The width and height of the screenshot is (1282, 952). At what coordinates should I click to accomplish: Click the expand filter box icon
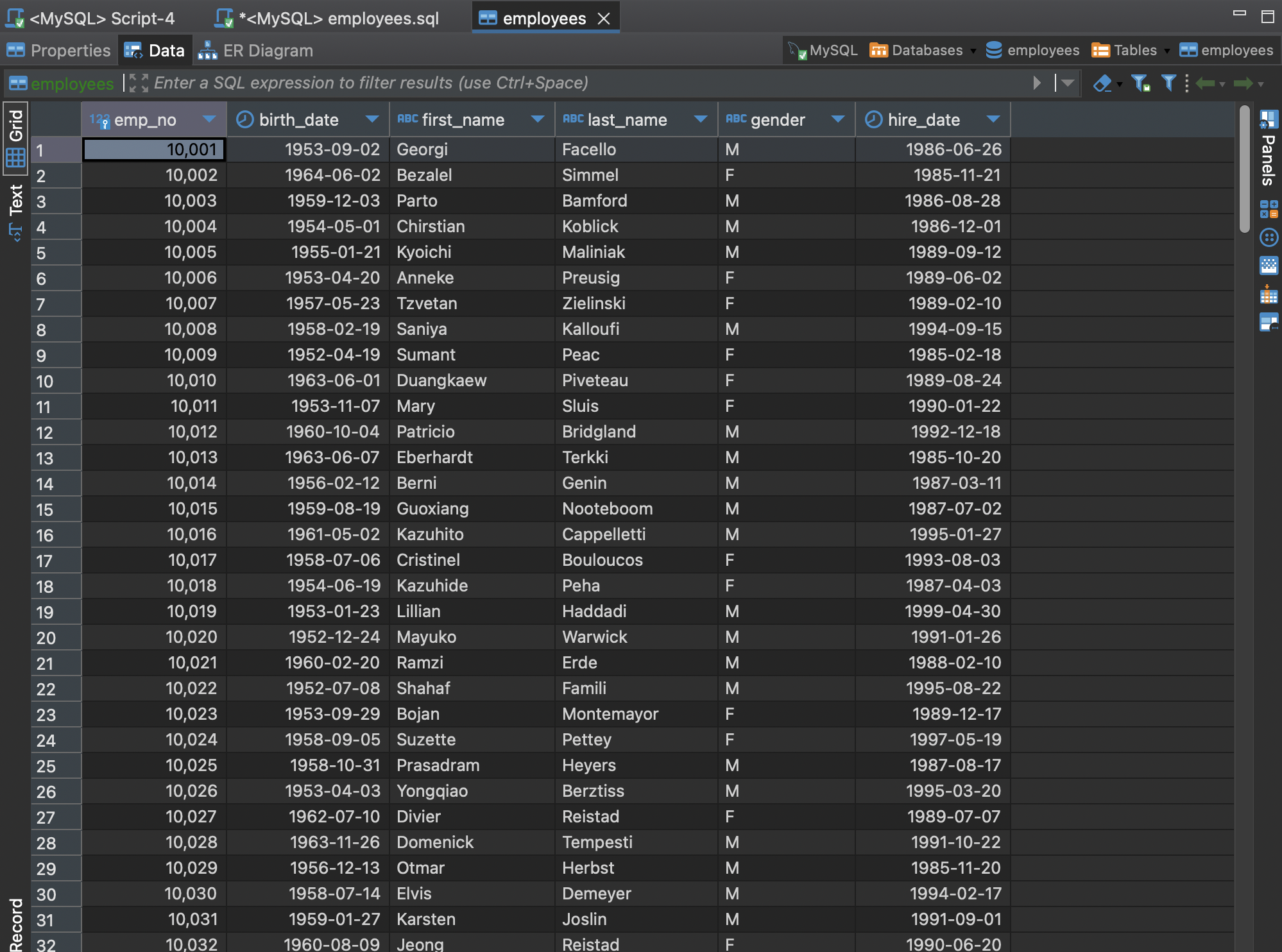[138, 83]
